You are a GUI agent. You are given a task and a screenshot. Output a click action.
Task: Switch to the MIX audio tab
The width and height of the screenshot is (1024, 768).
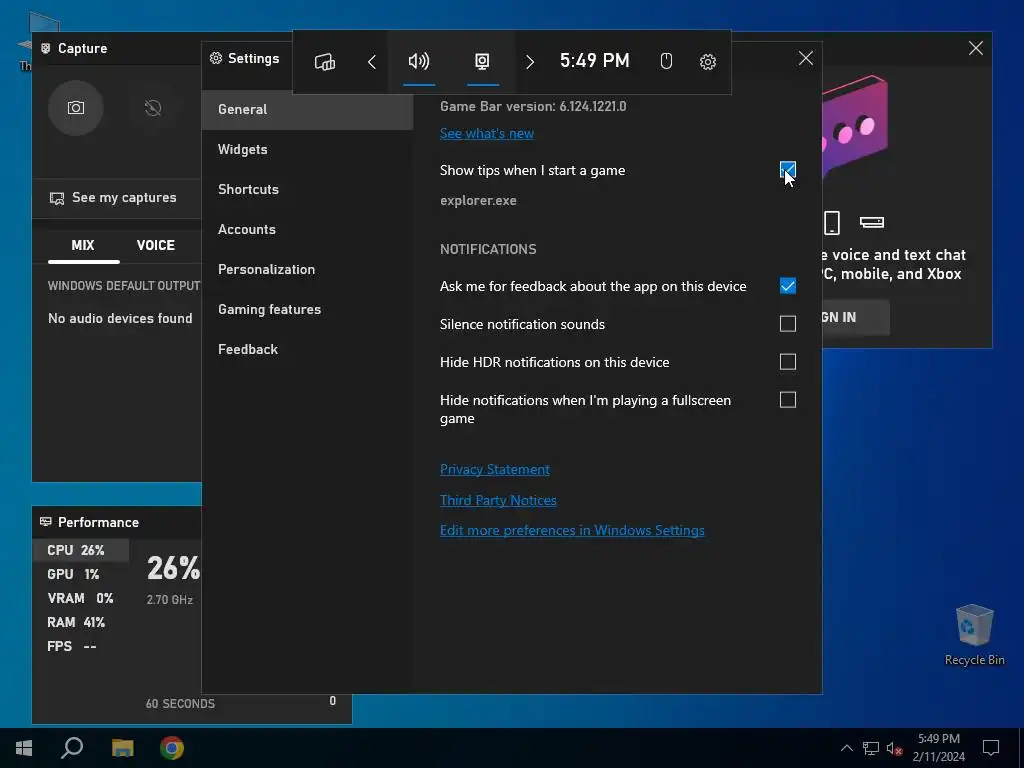point(83,246)
